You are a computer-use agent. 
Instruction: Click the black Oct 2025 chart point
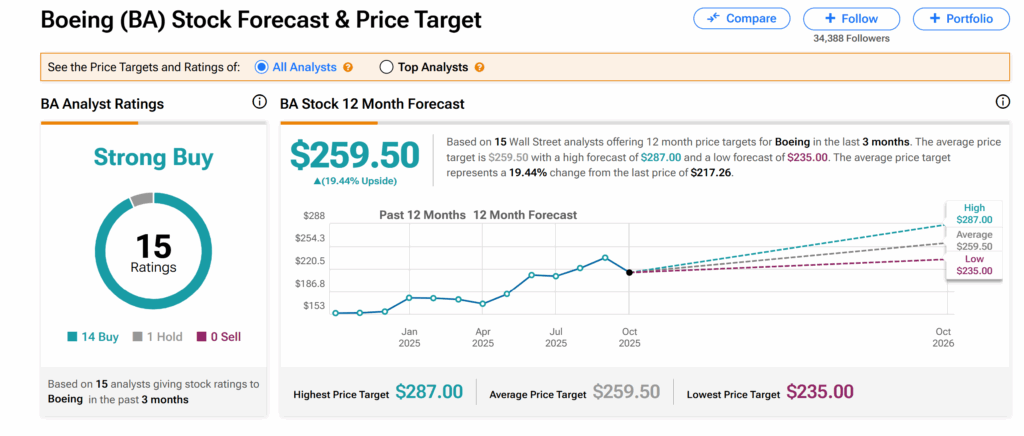[x=629, y=272]
